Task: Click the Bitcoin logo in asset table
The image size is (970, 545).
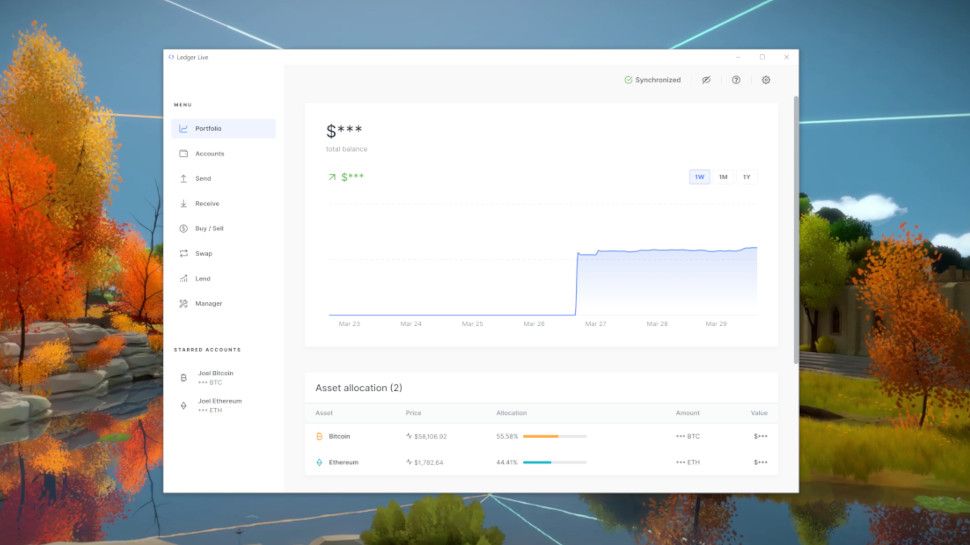Action: pos(319,437)
